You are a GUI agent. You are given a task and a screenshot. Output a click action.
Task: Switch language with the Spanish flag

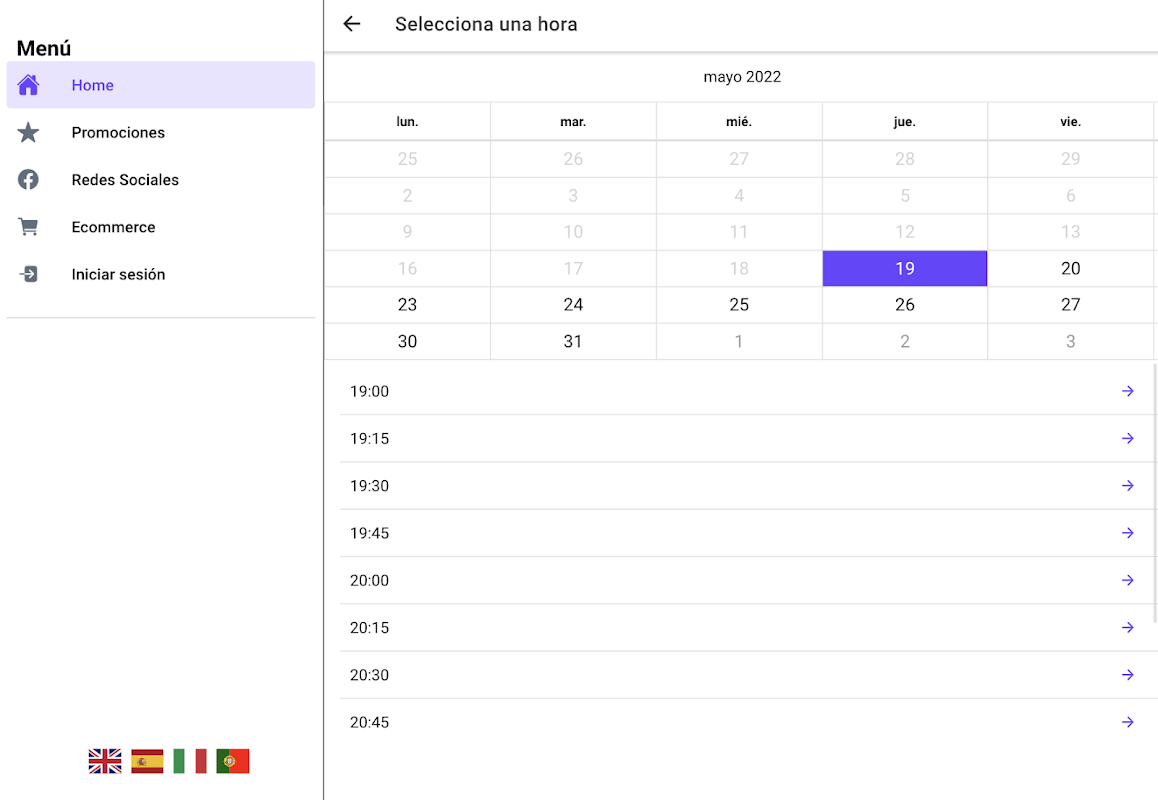click(x=148, y=761)
